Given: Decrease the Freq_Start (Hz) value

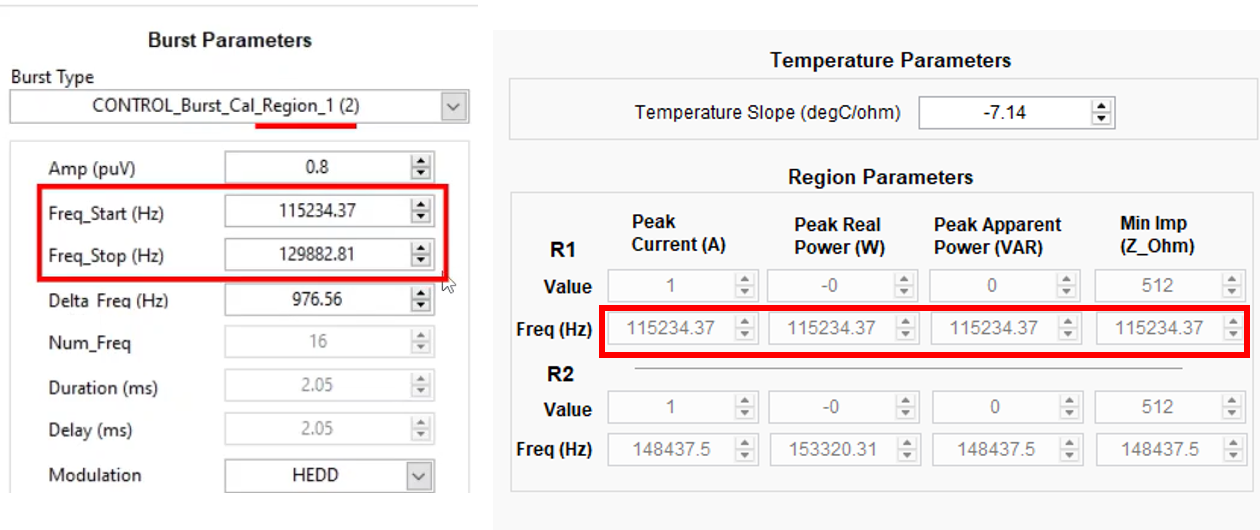Looking at the screenshot, I should click(421, 216).
